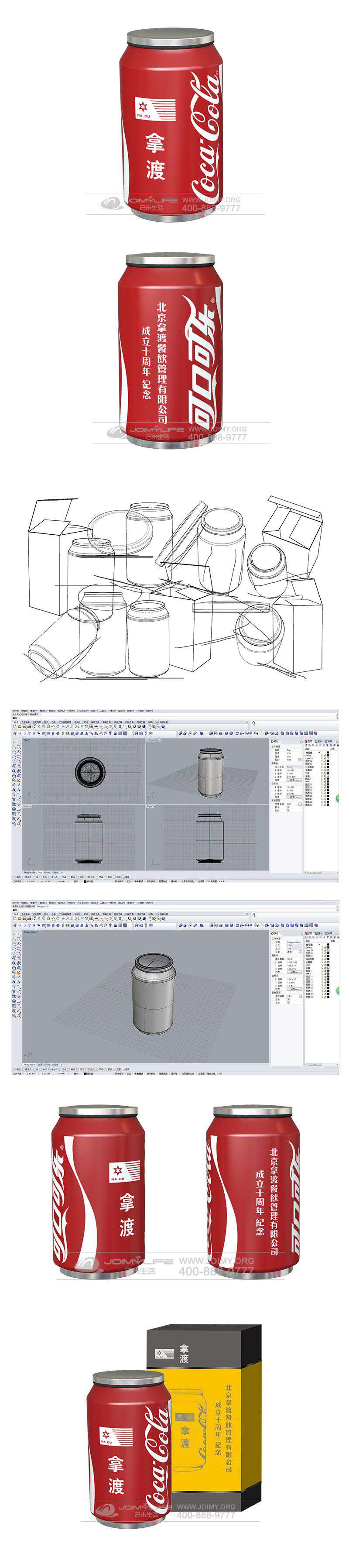Switch to 曲线工具 toolbar tab in four-viewport Rhino
This screenshot has height=1568, width=349.
click(95, 722)
